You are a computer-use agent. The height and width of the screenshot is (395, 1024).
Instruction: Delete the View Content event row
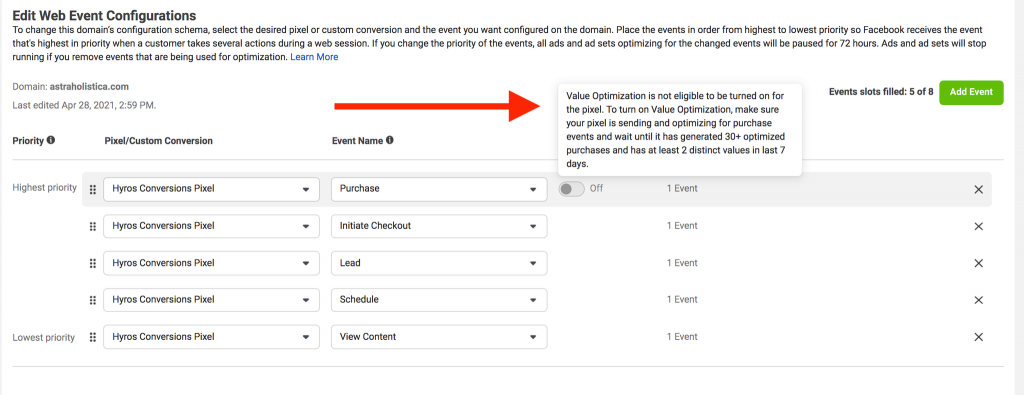[978, 337]
